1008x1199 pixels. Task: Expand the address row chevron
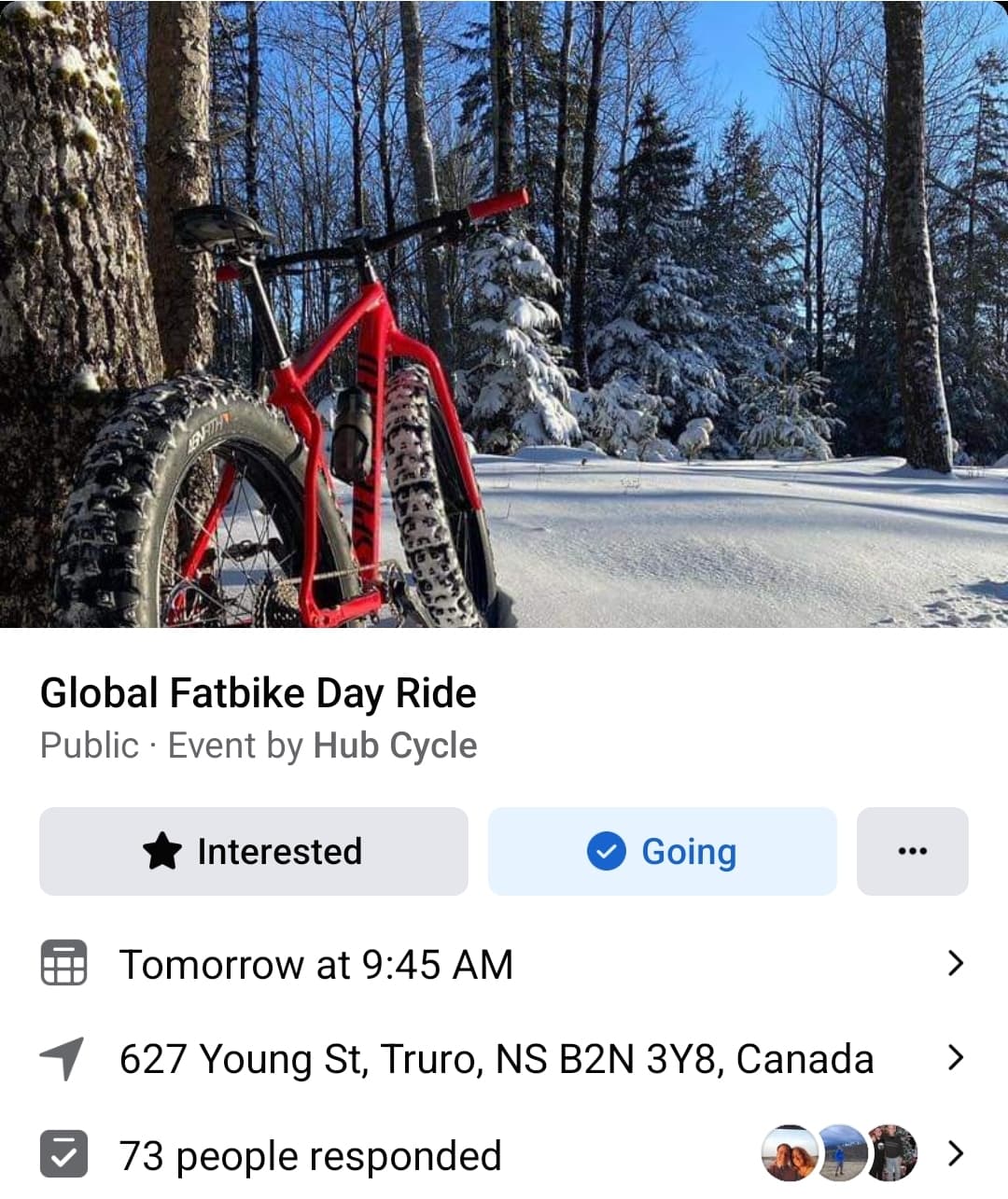coord(955,1058)
